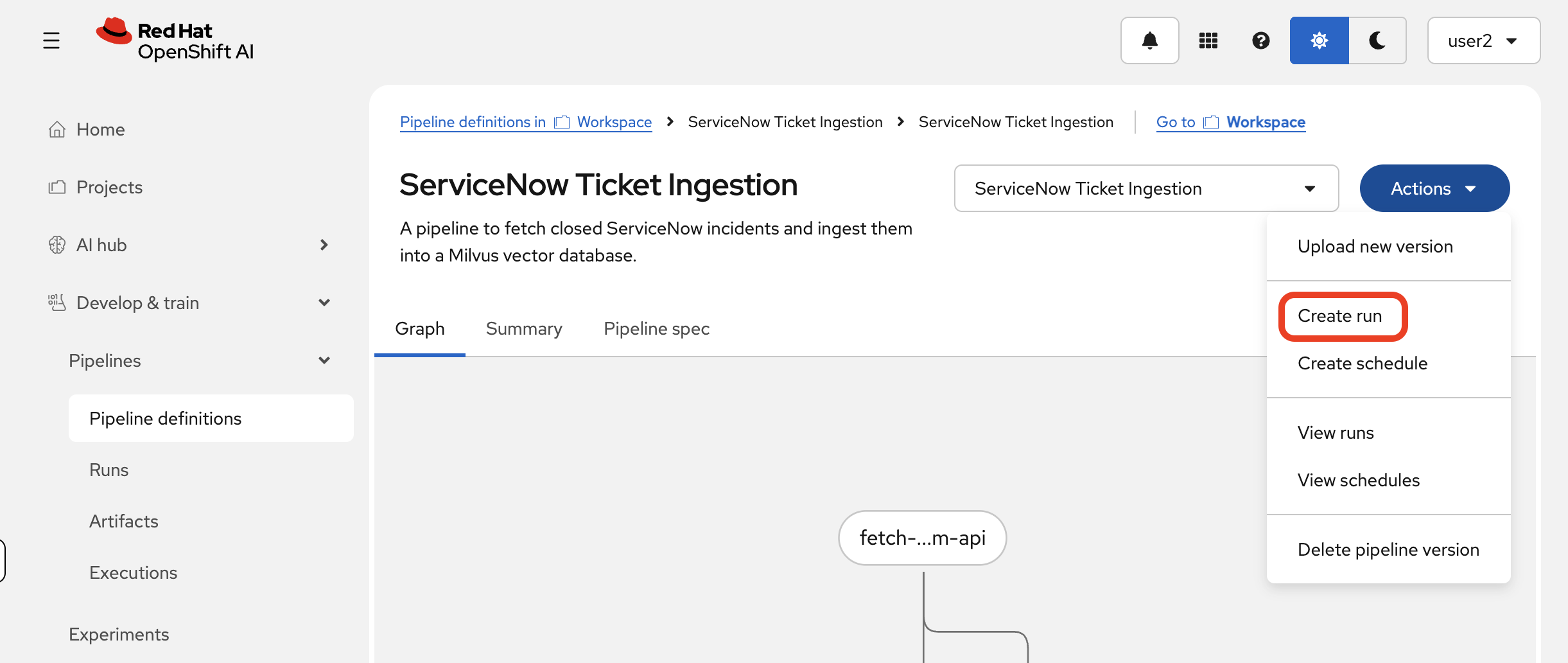Open the Projects section
This screenshot has width=1568, height=663.
(109, 187)
